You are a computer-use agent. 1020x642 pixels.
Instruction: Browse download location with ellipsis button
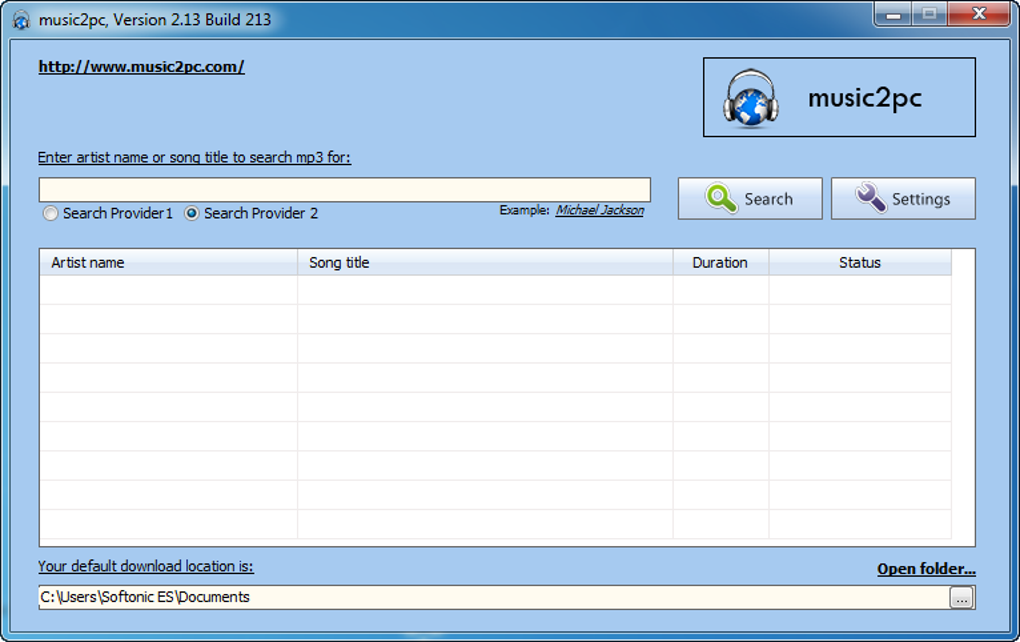tap(961, 598)
